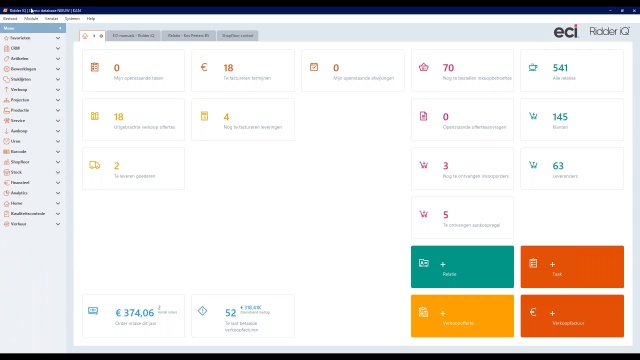Collapse the Menu sidebar panel

[60, 28]
